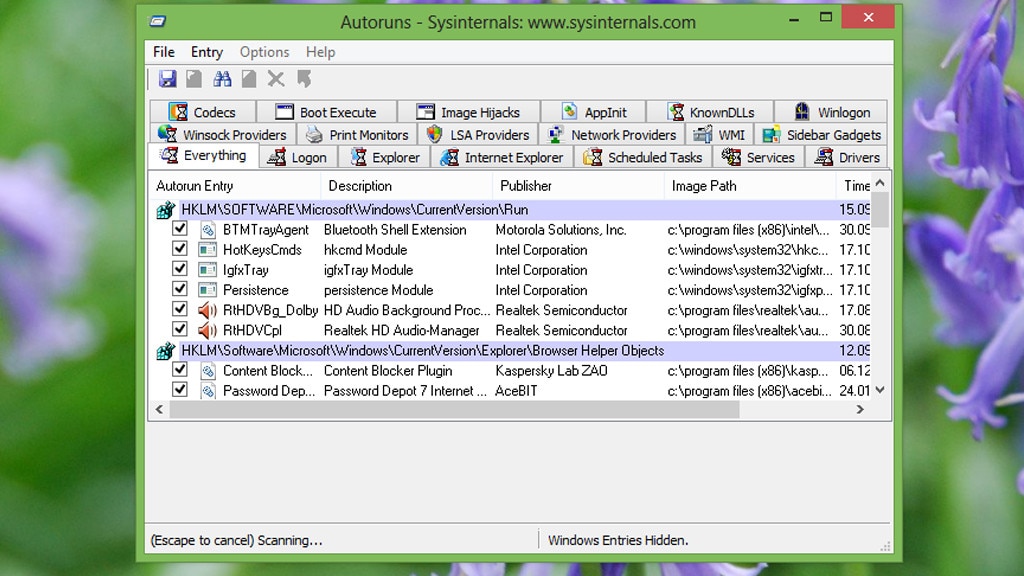The width and height of the screenshot is (1024, 576).
Task: Open the Options menu
Action: 264,52
